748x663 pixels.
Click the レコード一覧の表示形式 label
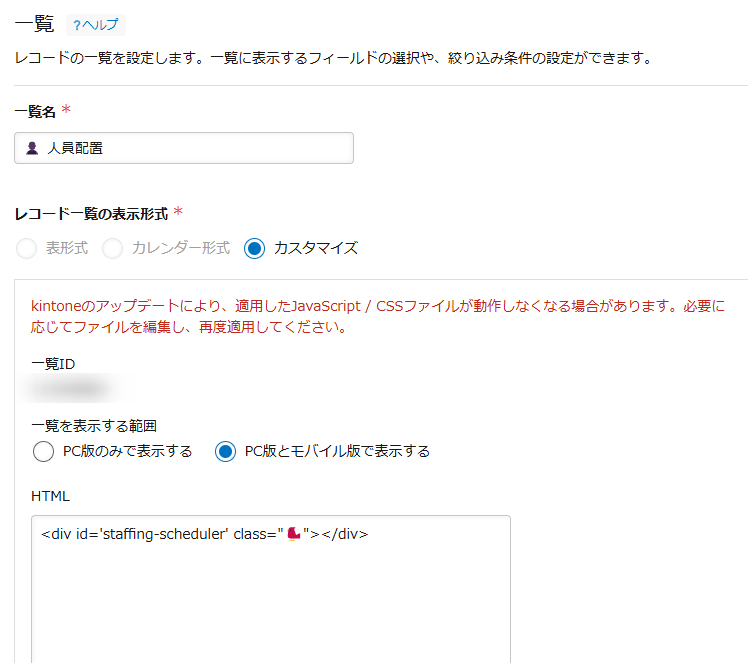pos(92,214)
